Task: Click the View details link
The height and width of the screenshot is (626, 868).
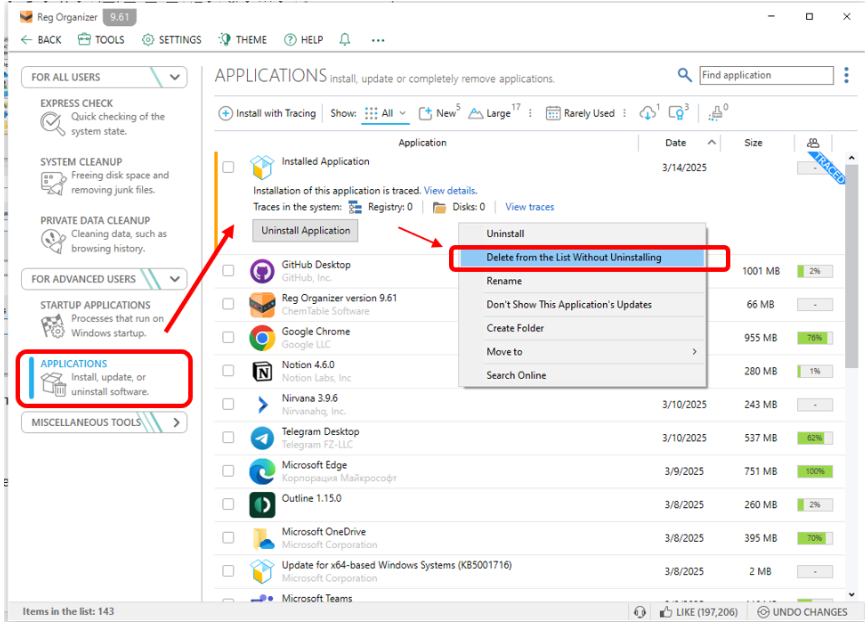Action: click(x=450, y=191)
